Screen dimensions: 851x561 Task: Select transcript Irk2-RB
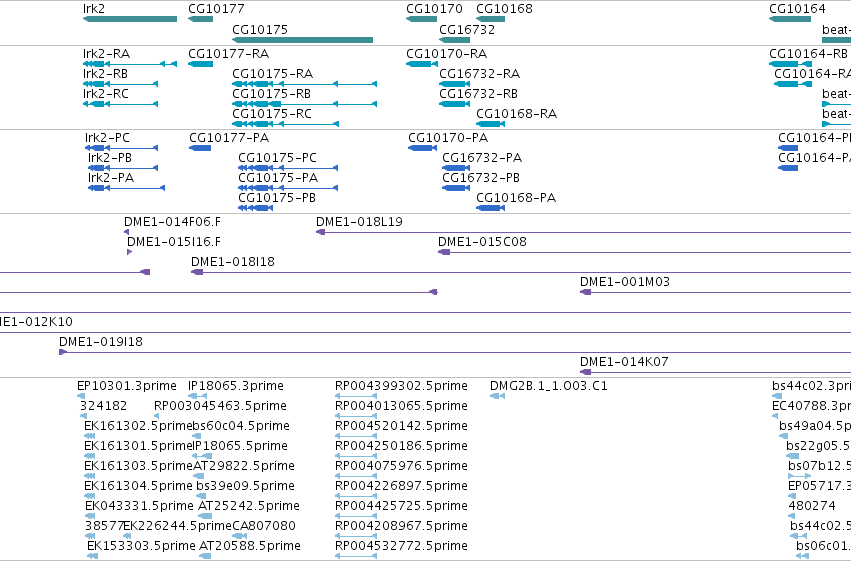(x=120, y=84)
